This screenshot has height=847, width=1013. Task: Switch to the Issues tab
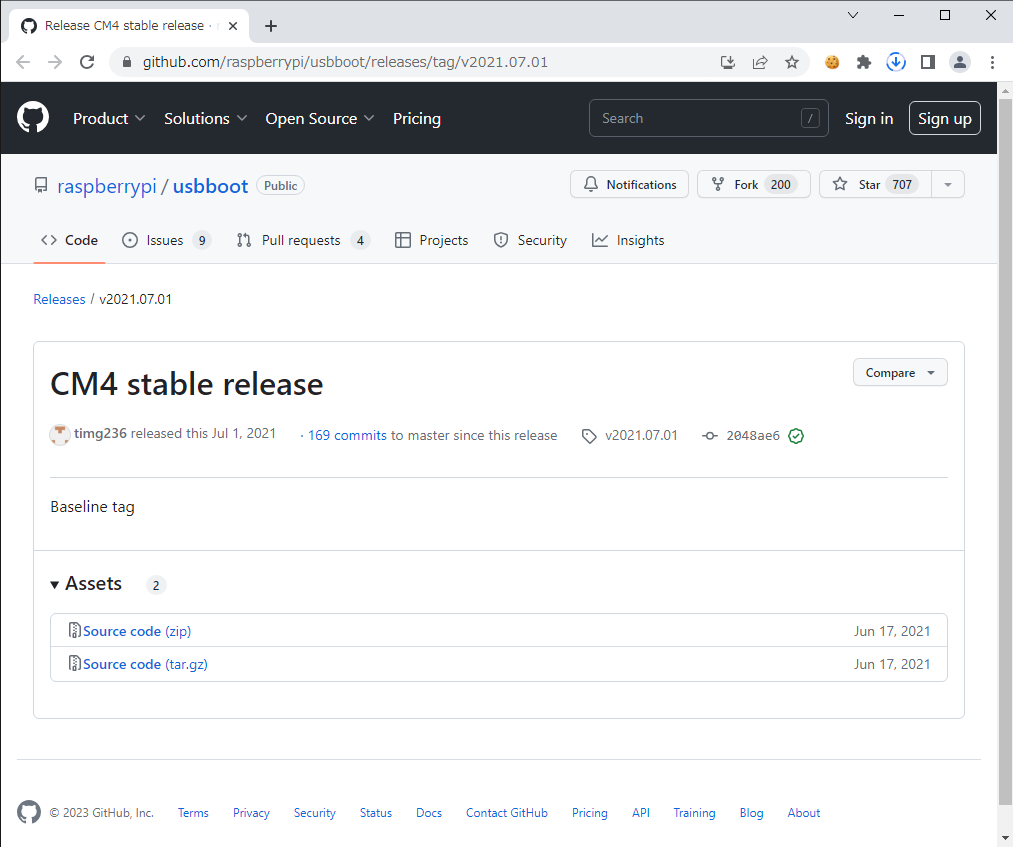[x=166, y=240]
